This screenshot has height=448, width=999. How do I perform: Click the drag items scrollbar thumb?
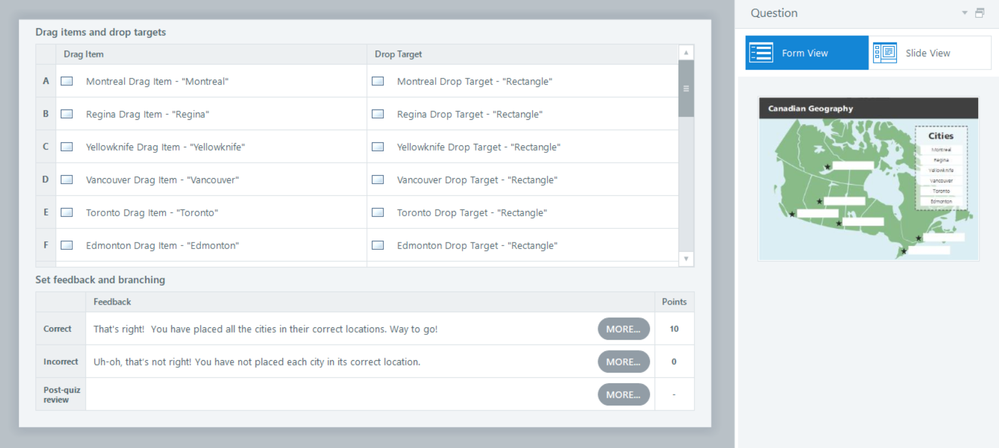click(685, 88)
